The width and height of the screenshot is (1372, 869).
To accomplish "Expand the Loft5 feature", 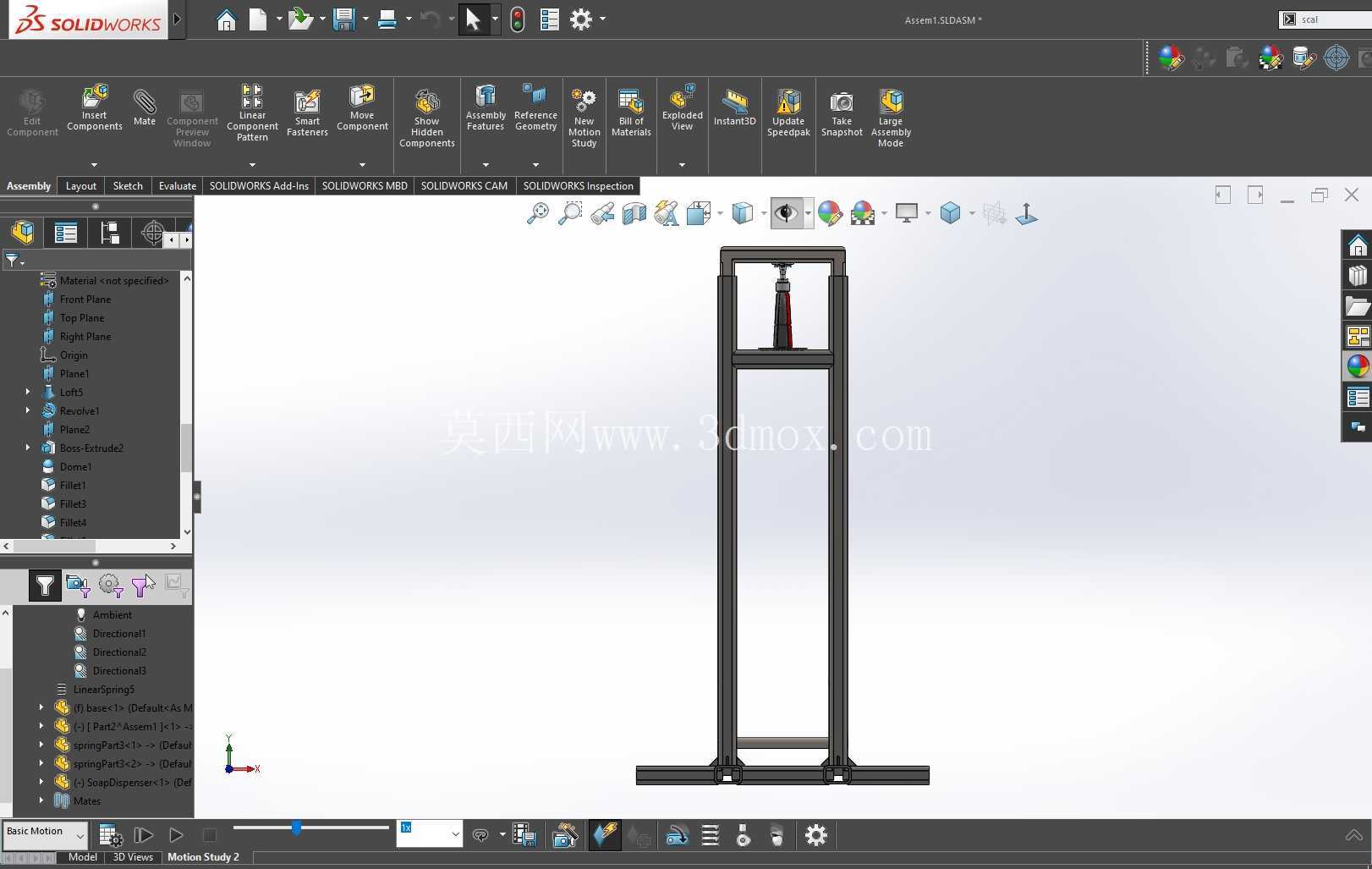I will pos(28,392).
